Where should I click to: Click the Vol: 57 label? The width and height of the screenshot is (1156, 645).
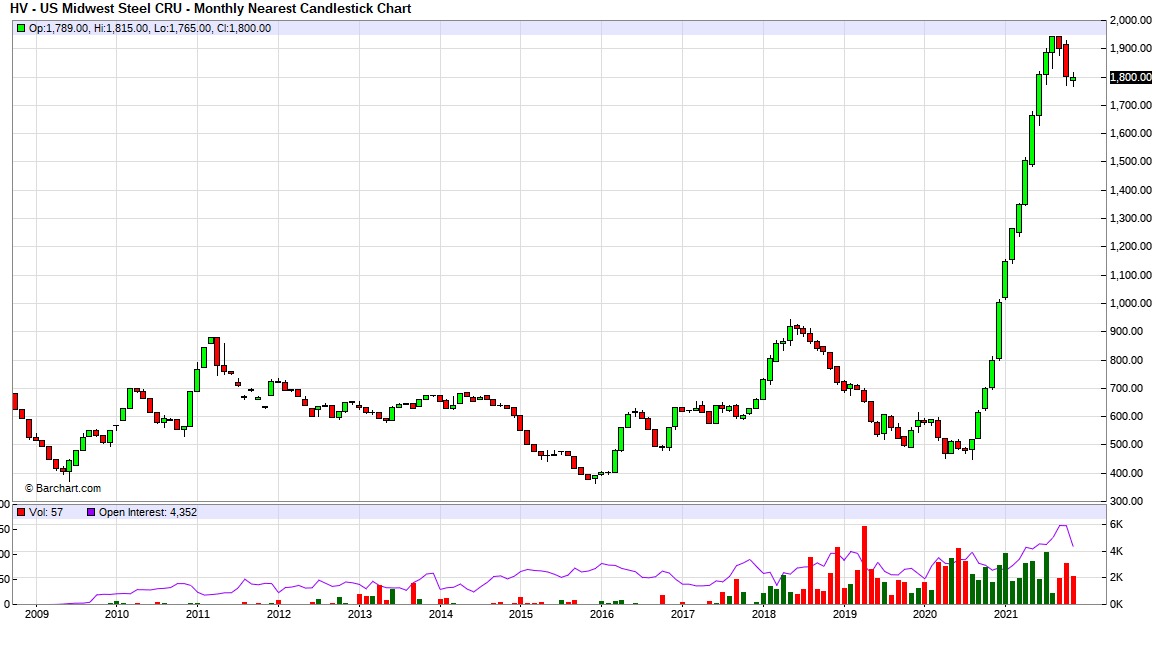(x=46, y=512)
